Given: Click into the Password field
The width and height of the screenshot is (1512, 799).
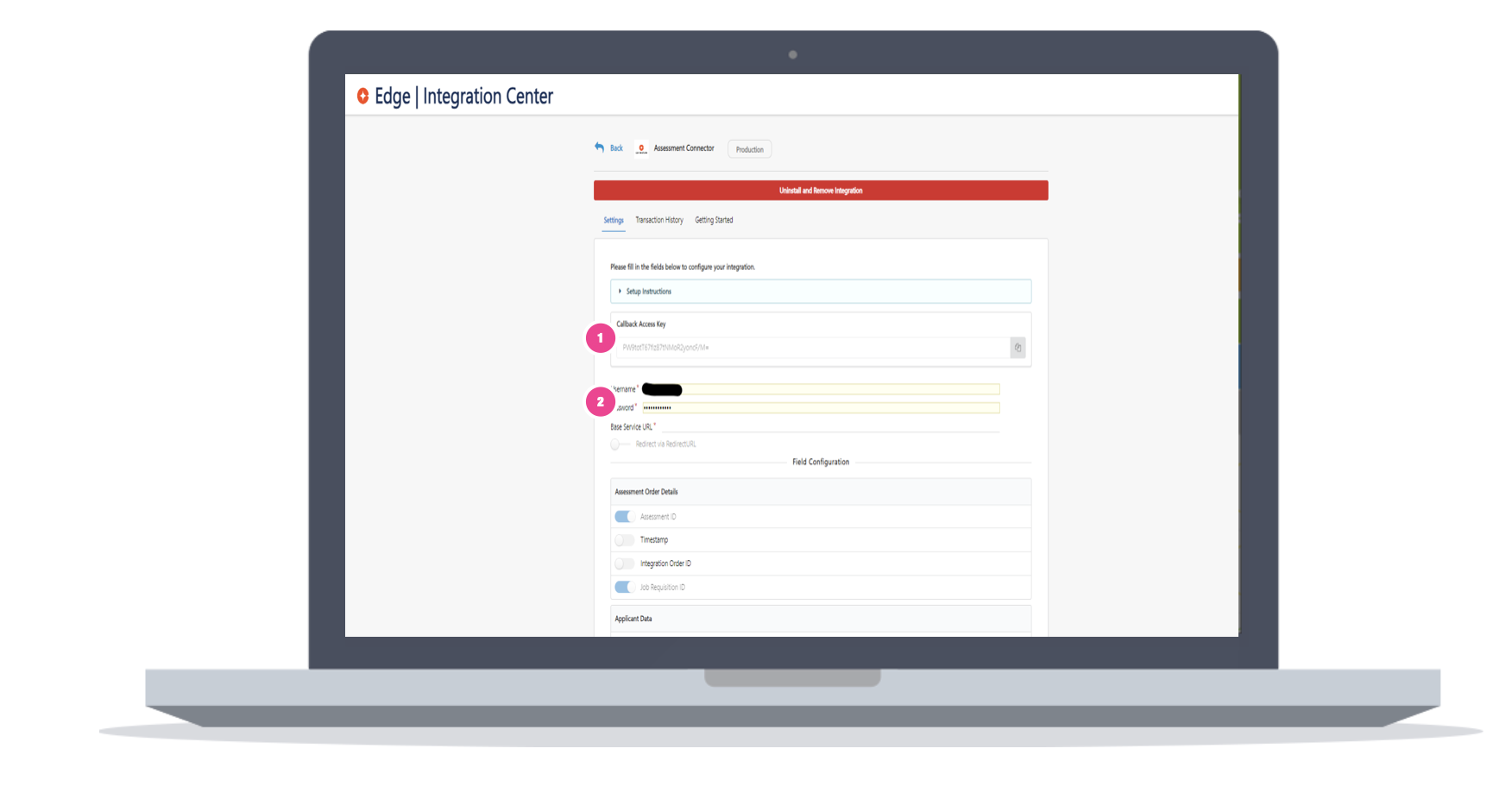Looking at the screenshot, I should click(x=820, y=407).
